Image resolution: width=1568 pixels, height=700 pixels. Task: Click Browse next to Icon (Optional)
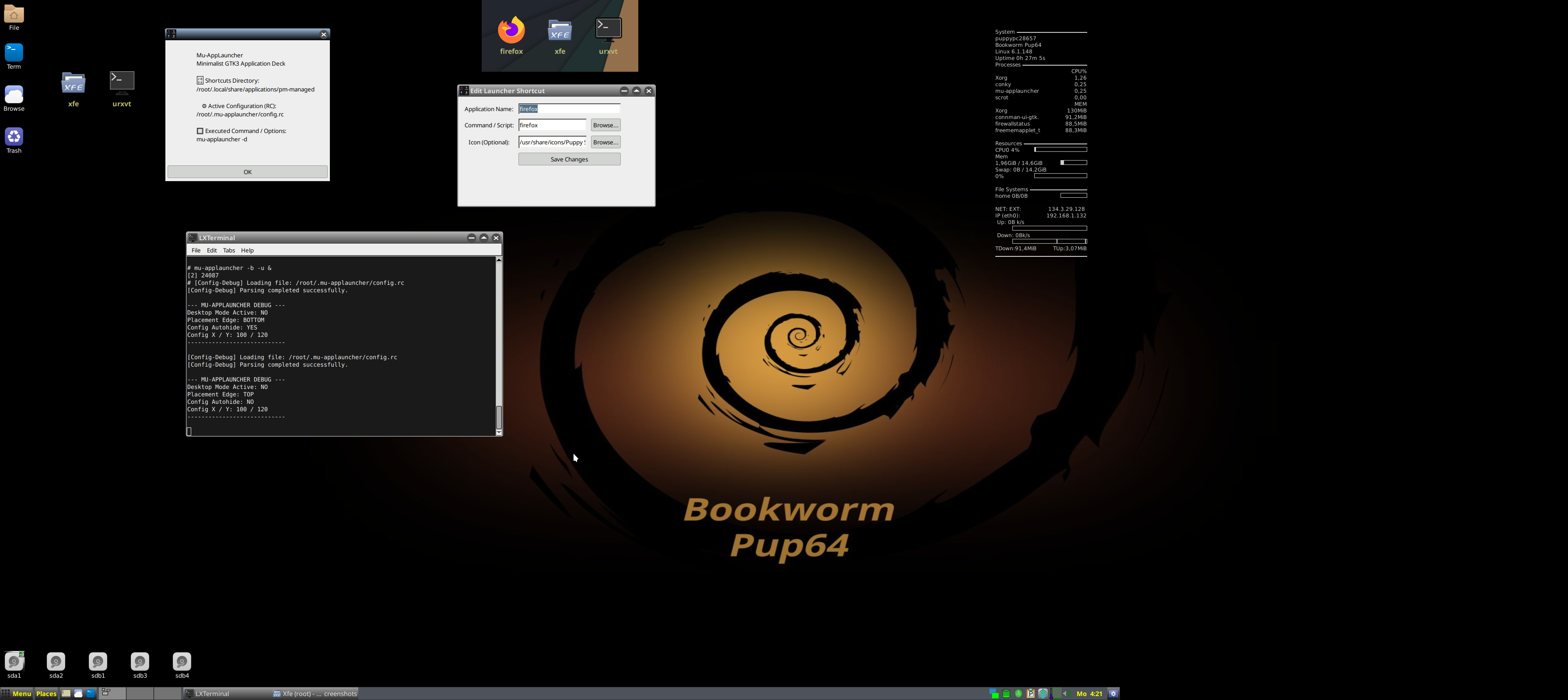tap(605, 142)
